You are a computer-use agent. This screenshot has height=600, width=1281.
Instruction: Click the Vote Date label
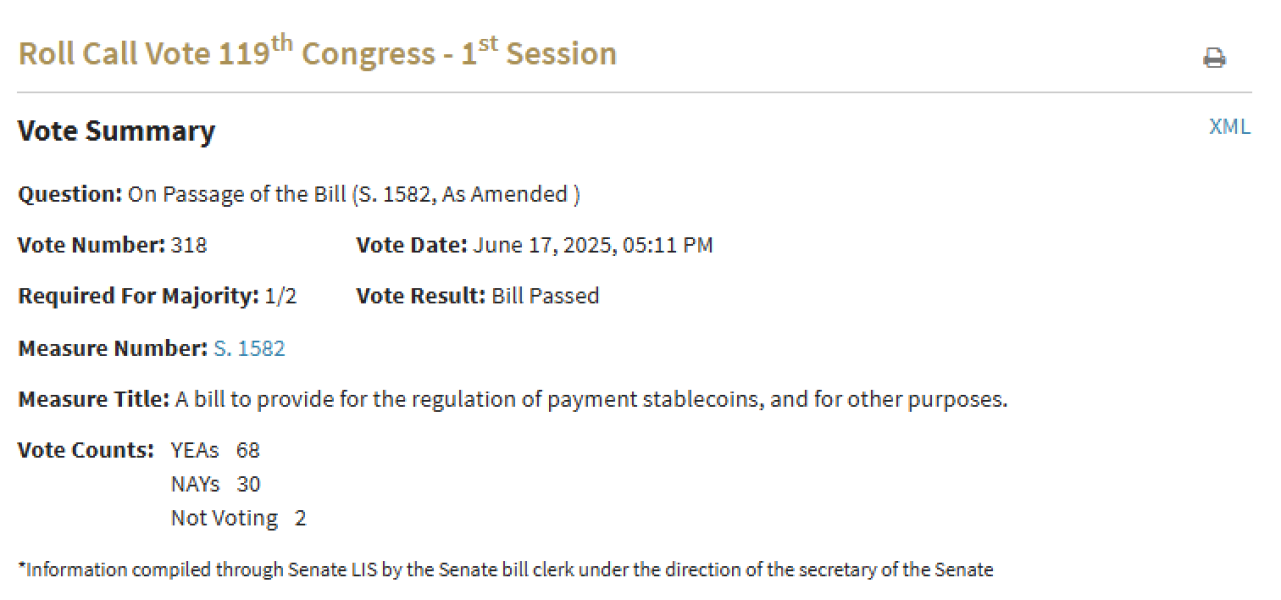411,245
